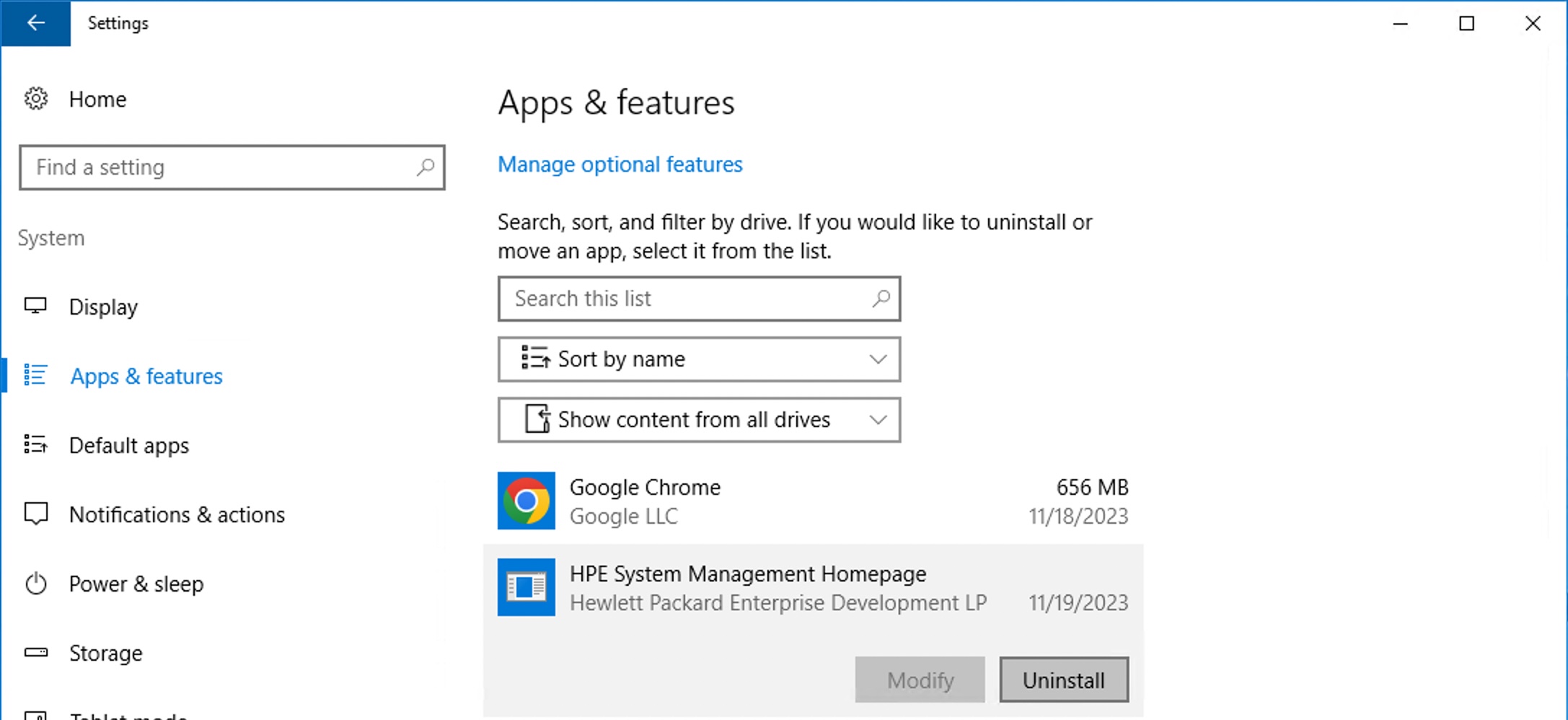
Task: Click the System category label
Action: [51, 238]
